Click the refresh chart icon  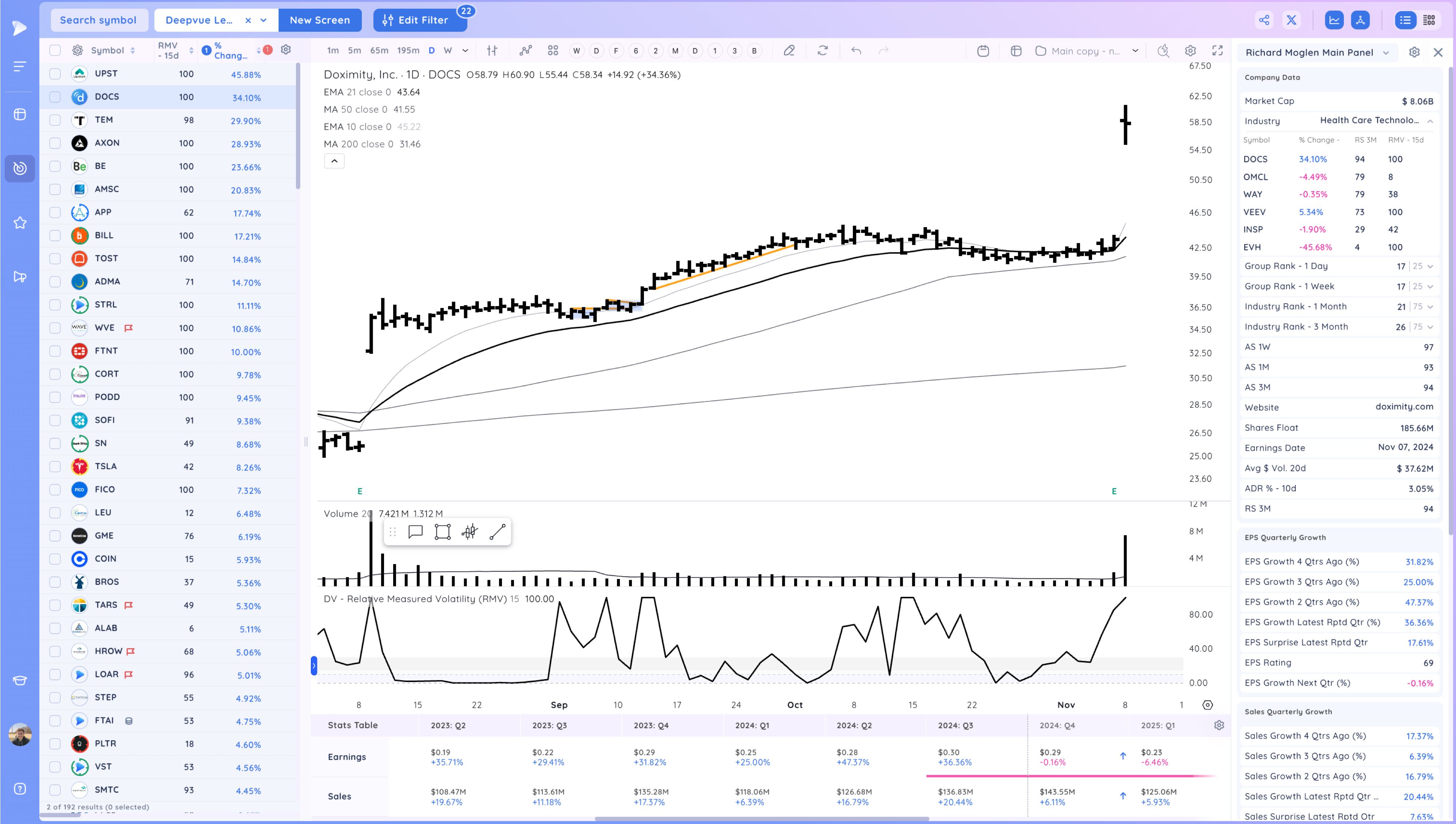coord(822,50)
